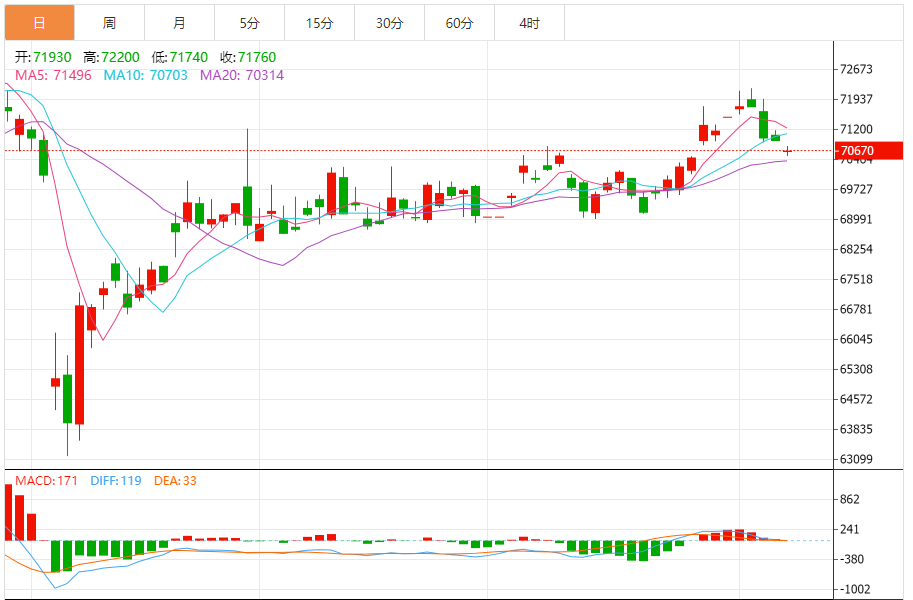Viewport: 913px width, 600px height.
Task: Click the -380 MACD axis label
Action: [x=850, y=559]
